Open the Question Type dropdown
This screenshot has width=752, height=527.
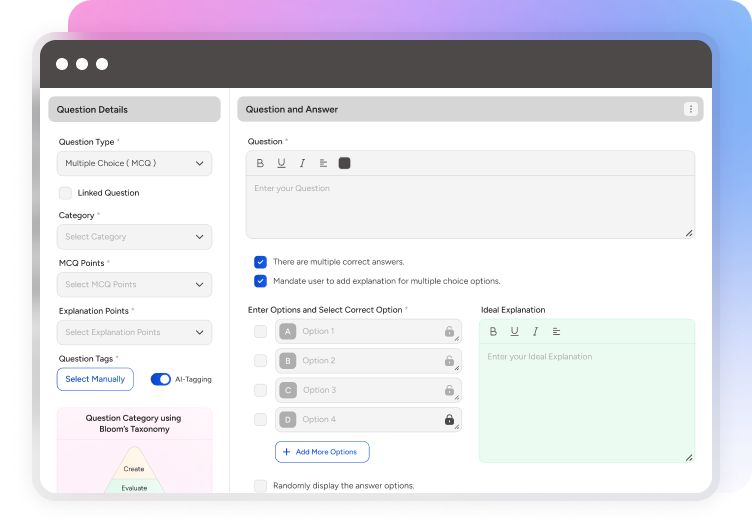134,163
